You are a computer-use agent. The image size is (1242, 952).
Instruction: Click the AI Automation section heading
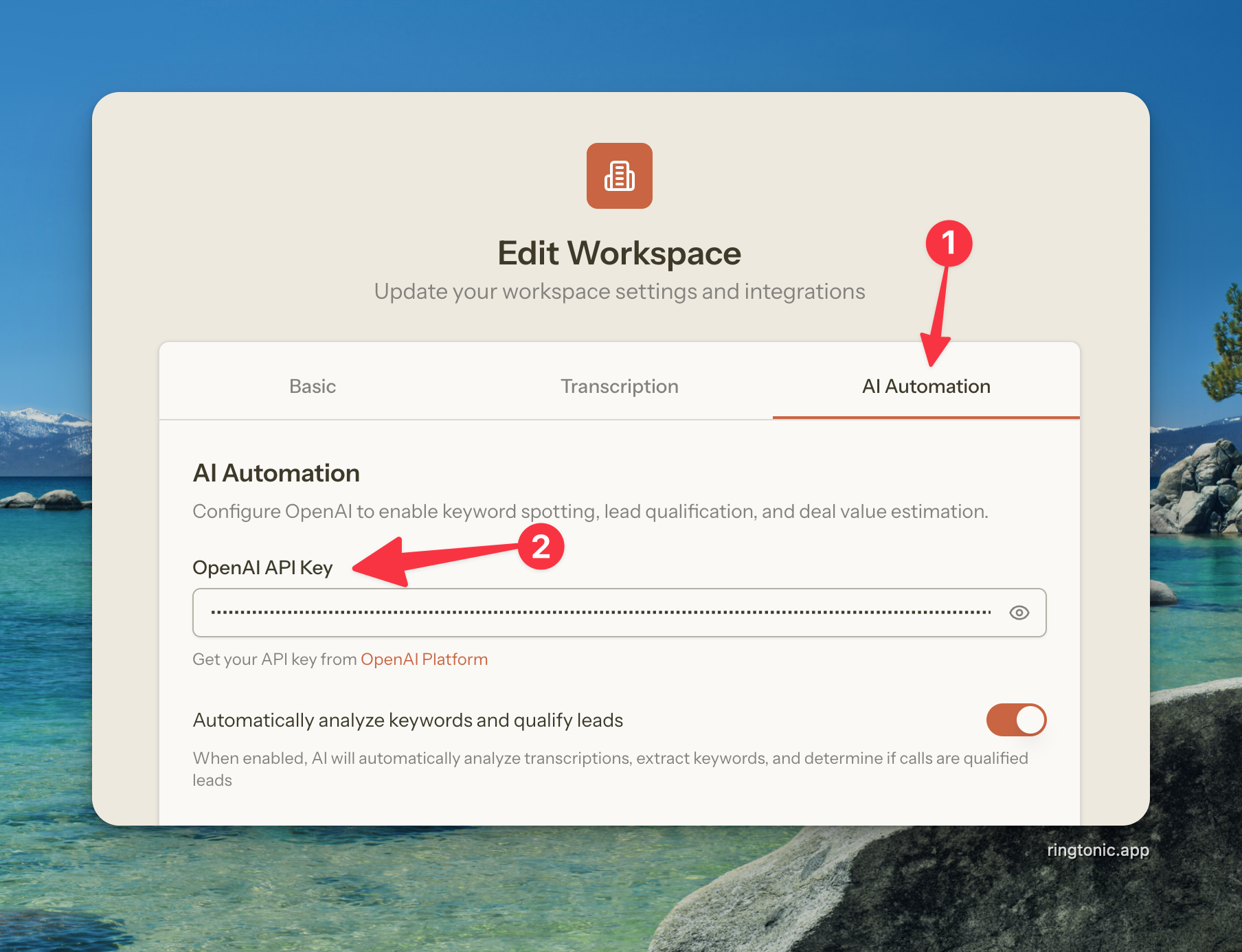(276, 473)
